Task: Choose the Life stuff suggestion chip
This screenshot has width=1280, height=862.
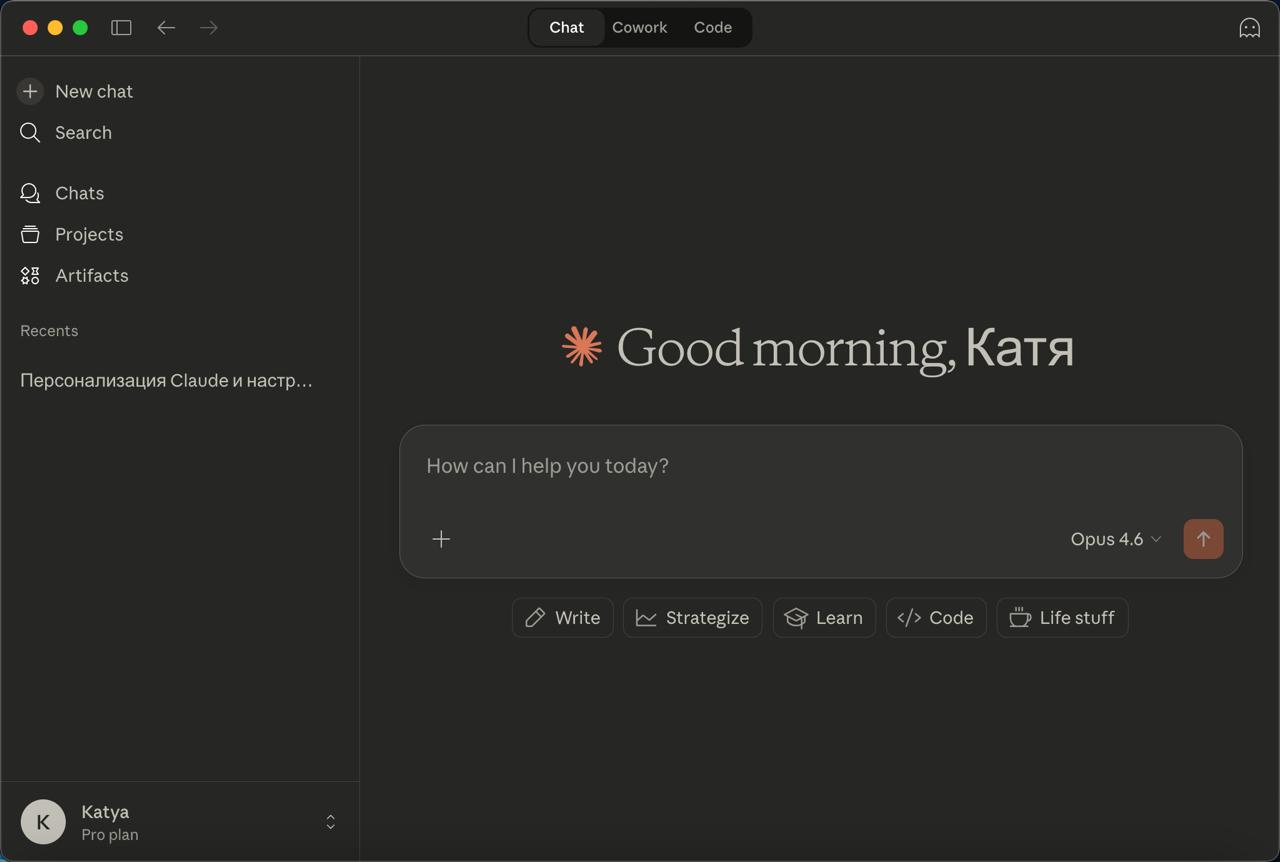Action: pyautogui.click(x=1062, y=618)
